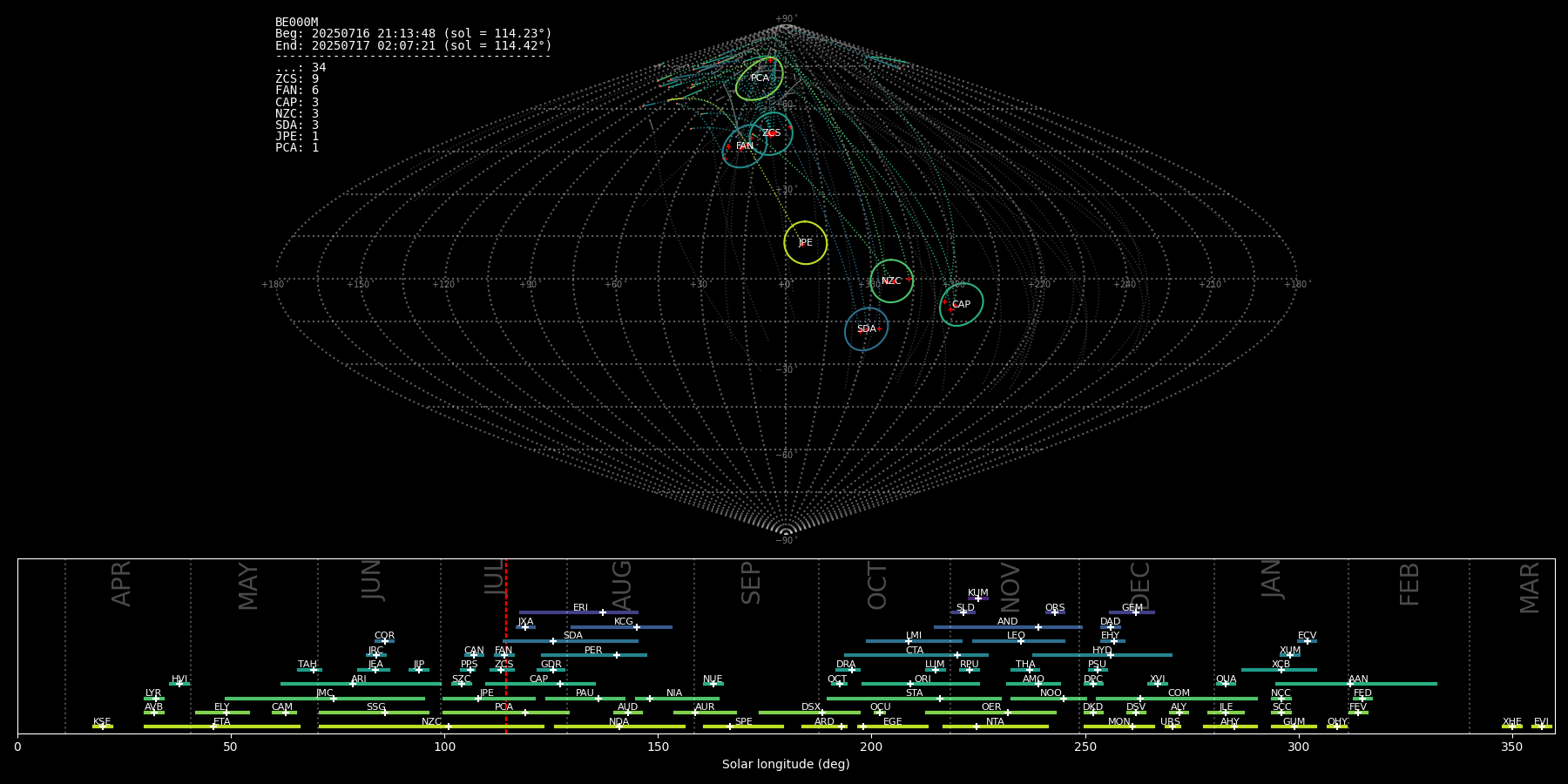Click the 'CAP: 3' count in legend
This screenshot has width=1568, height=784.
(297, 103)
